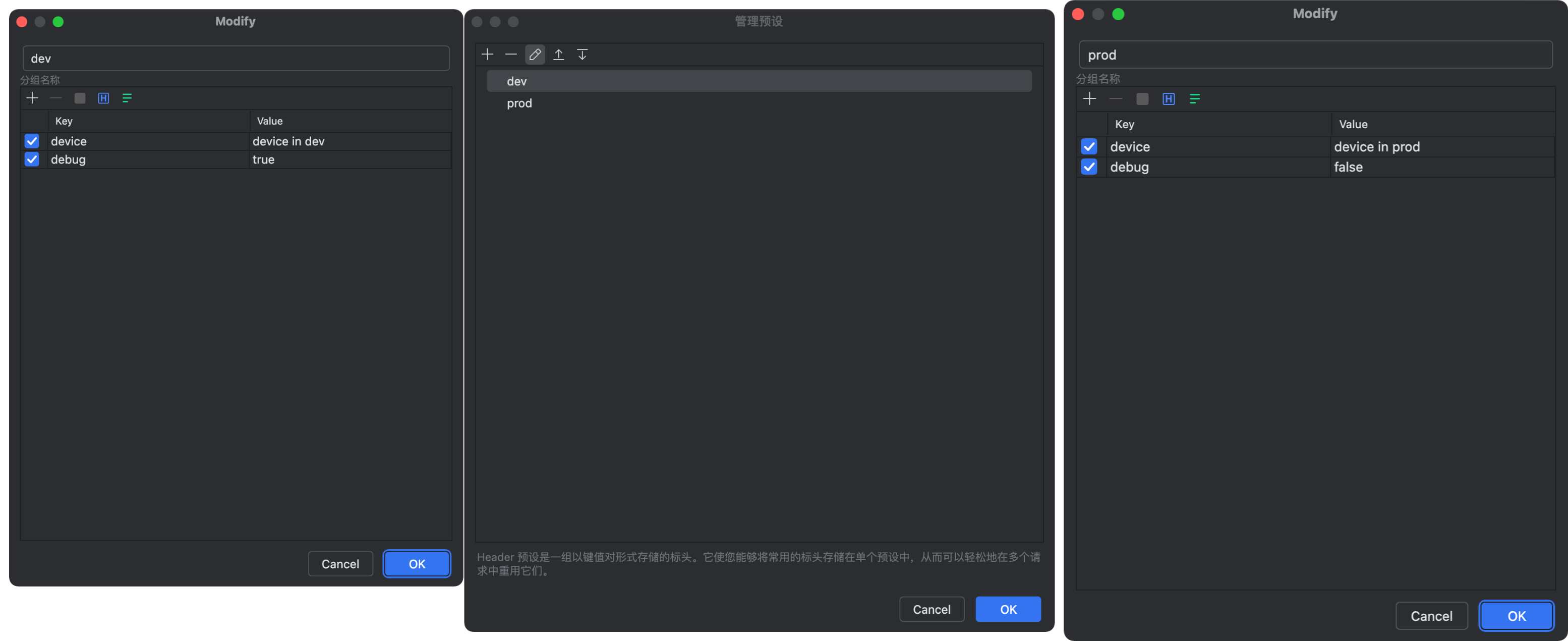1568x641 pixels.
Task: Uncheck the device checkbox in the prod dialog
Action: pyautogui.click(x=1088, y=147)
